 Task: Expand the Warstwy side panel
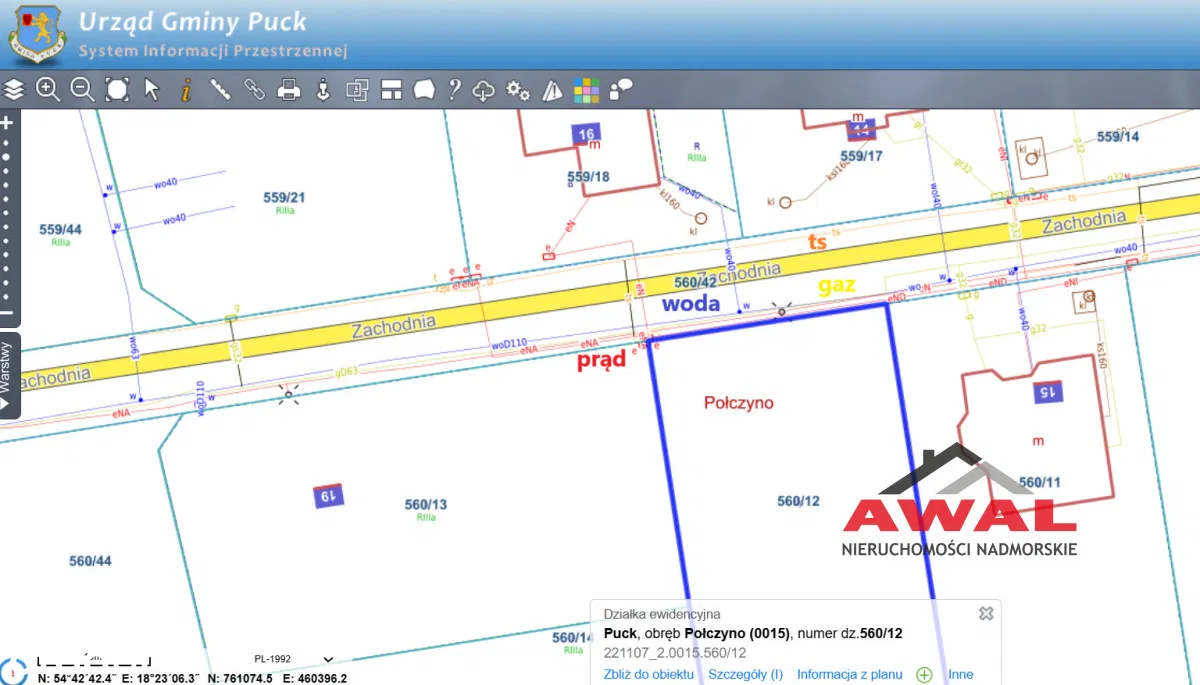9,375
